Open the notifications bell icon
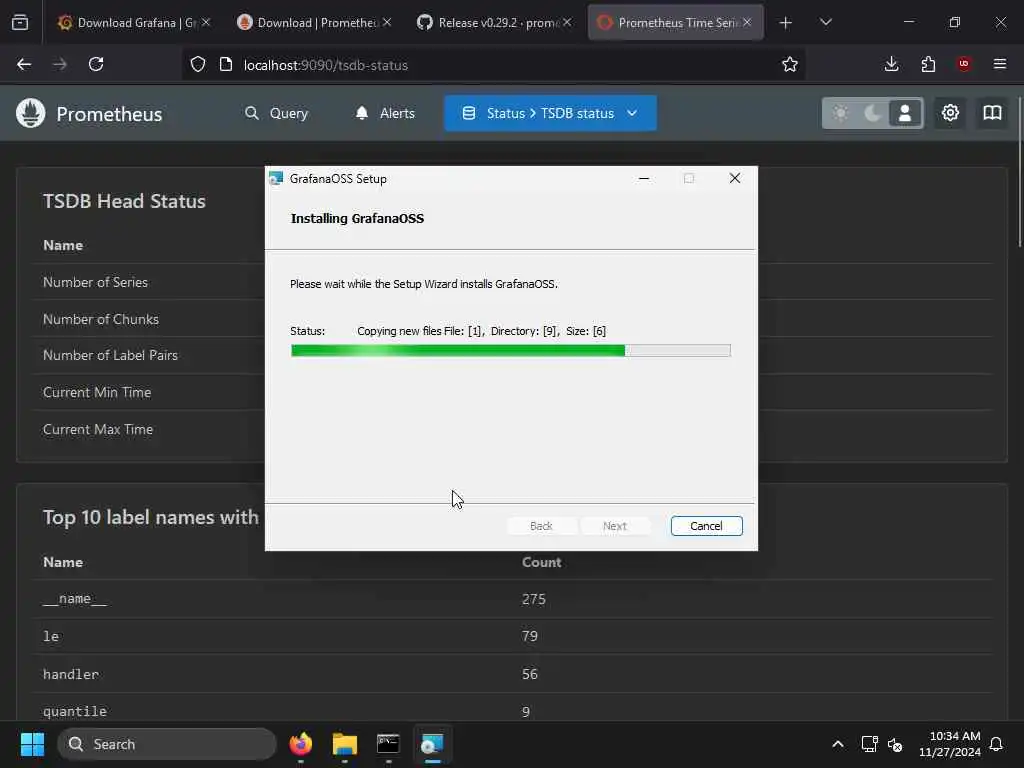Screen dimensions: 1024x768 point(996,744)
